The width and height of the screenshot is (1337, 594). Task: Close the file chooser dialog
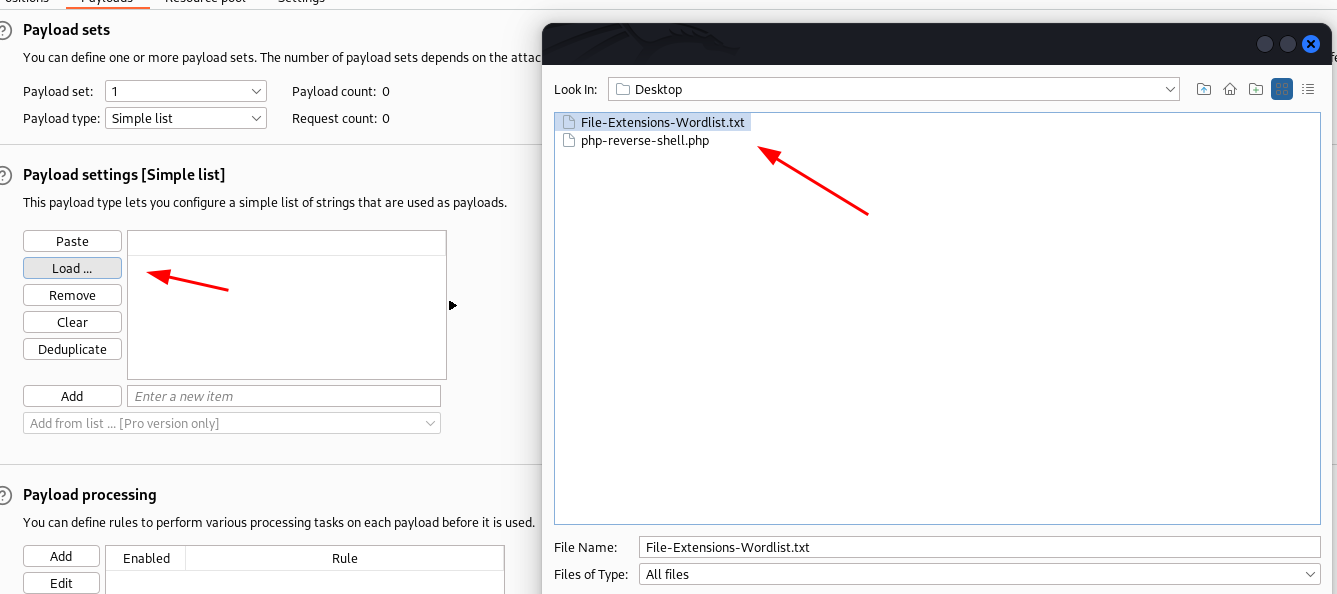(1311, 44)
